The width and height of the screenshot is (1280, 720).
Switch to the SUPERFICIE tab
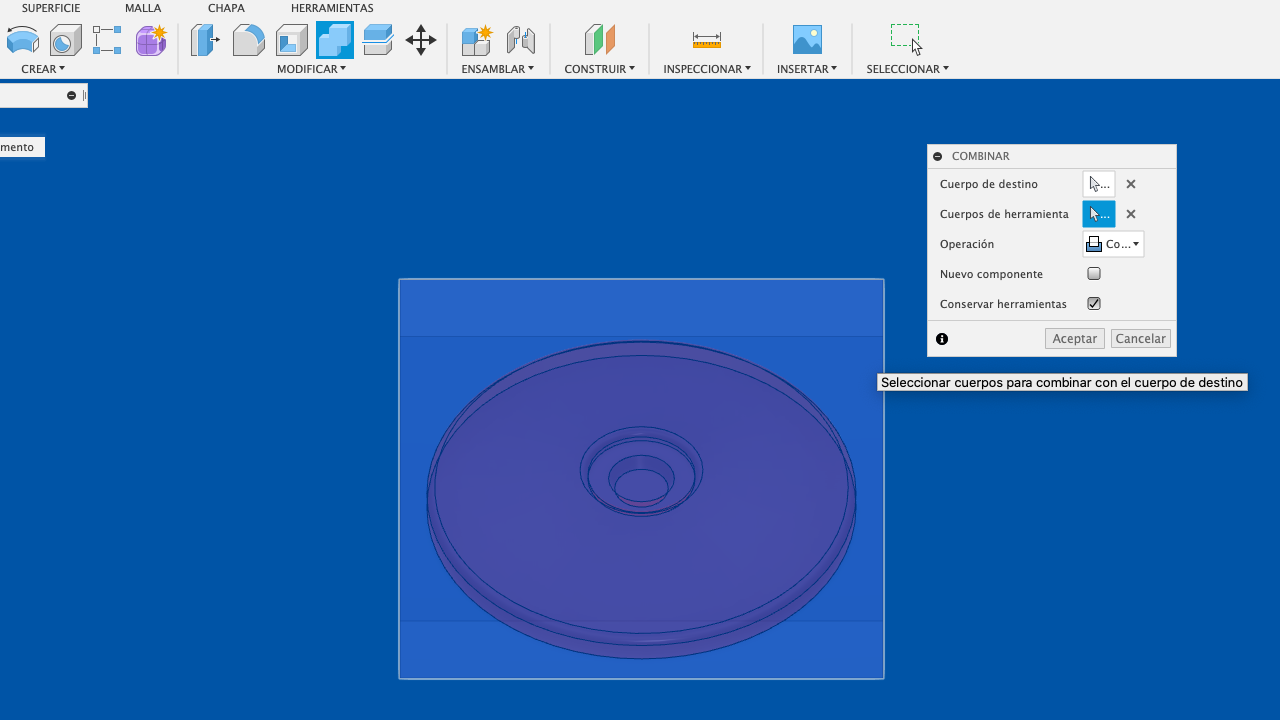(x=51, y=8)
